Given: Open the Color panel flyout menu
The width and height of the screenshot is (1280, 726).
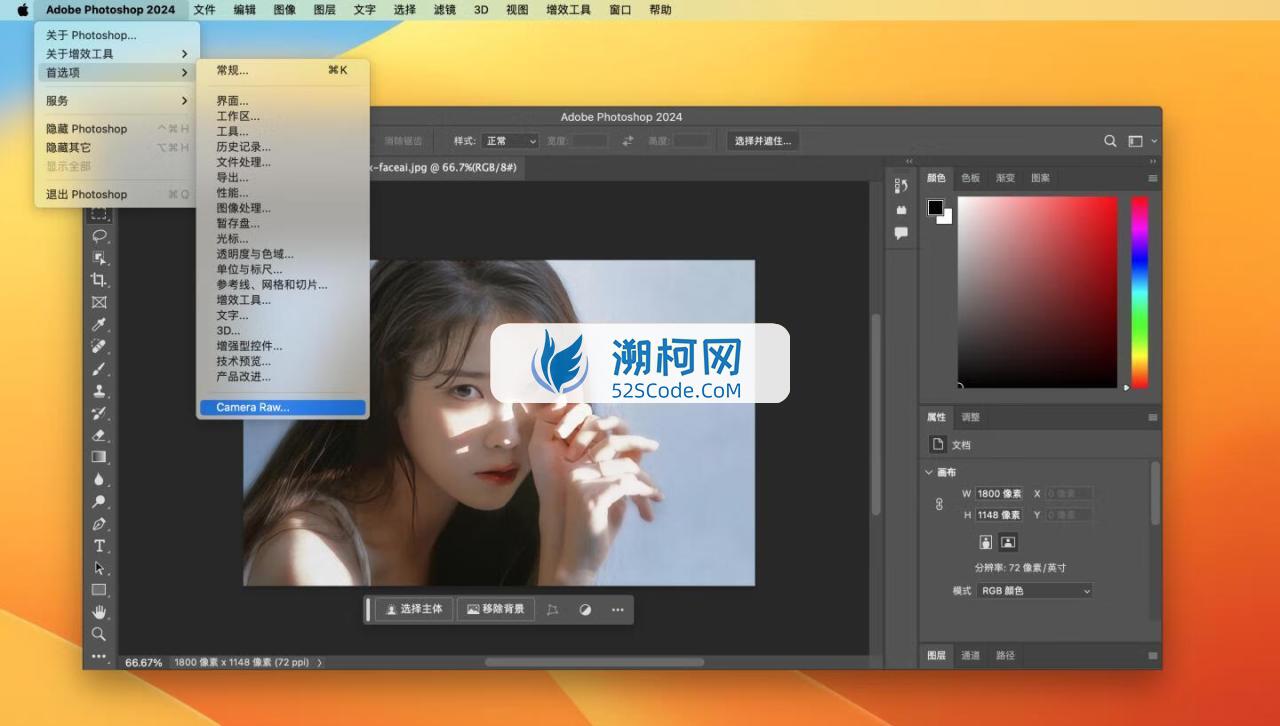Looking at the screenshot, I should point(1153,178).
